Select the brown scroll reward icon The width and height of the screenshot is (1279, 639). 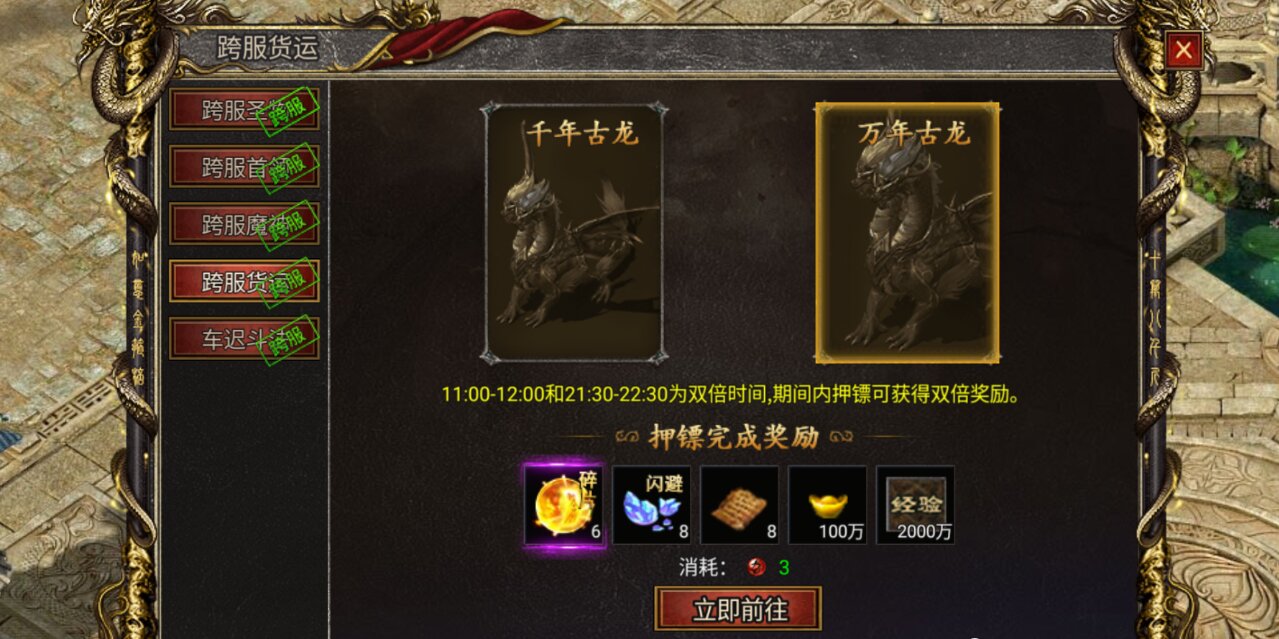coord(740,505)
